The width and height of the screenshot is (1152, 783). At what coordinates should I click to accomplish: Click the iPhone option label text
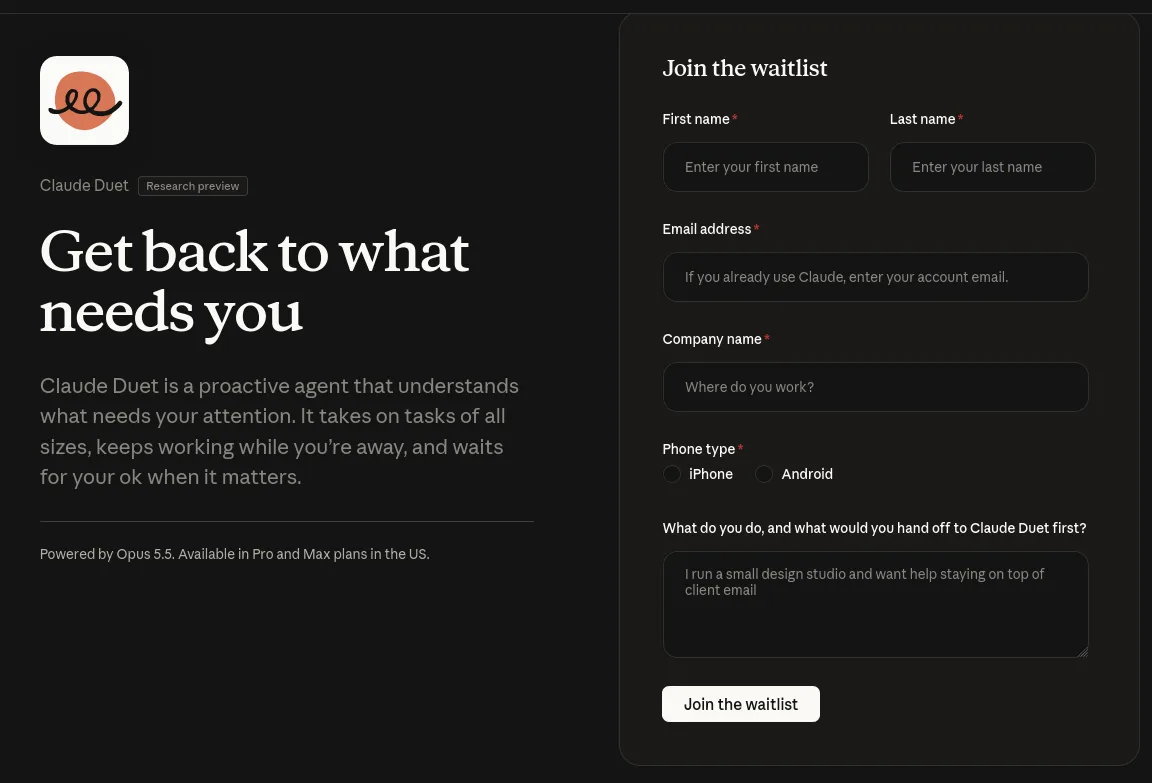coord(710,475)
